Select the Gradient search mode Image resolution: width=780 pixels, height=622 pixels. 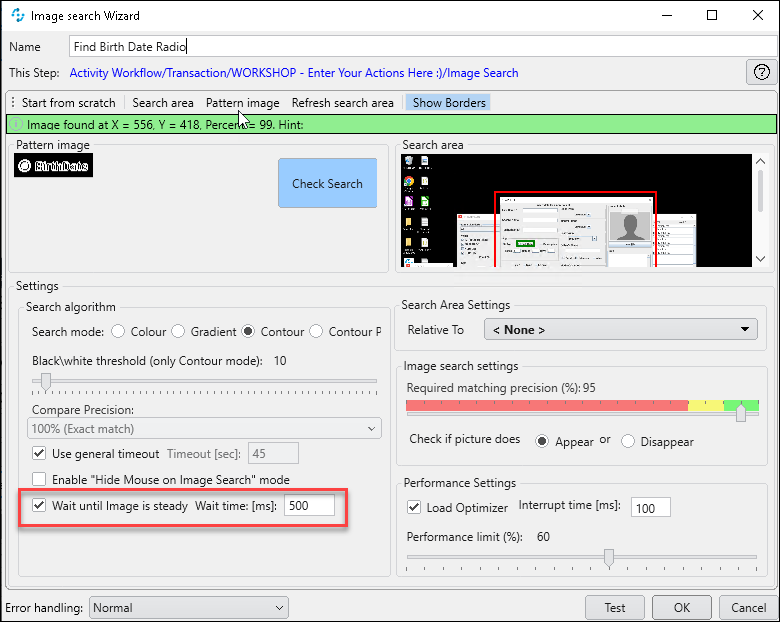[178, 332]
